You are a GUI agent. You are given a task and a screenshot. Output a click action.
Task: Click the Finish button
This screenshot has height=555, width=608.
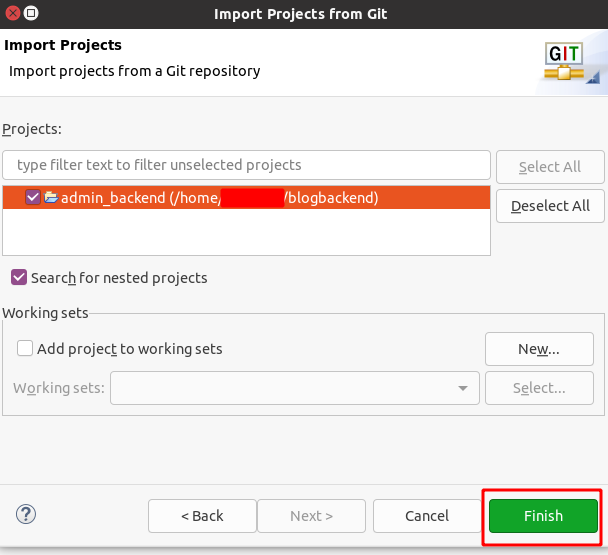pos(543,516)
